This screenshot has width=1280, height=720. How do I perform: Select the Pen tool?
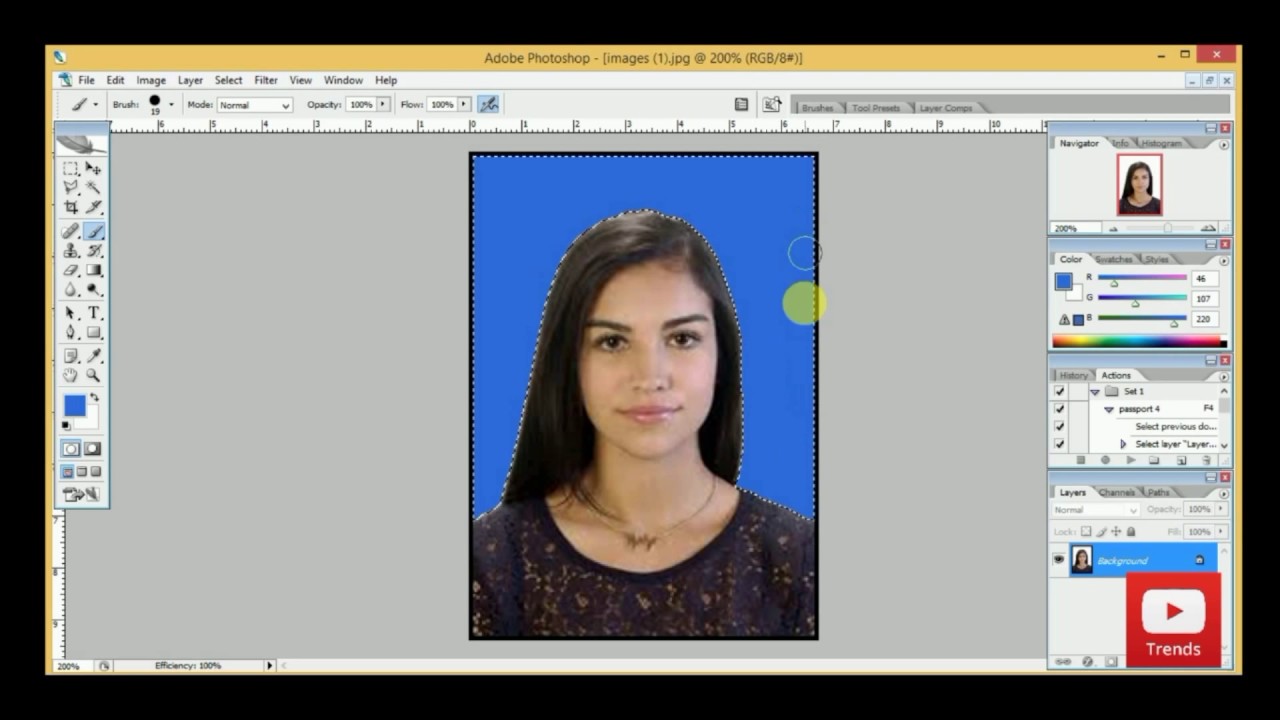71,332
